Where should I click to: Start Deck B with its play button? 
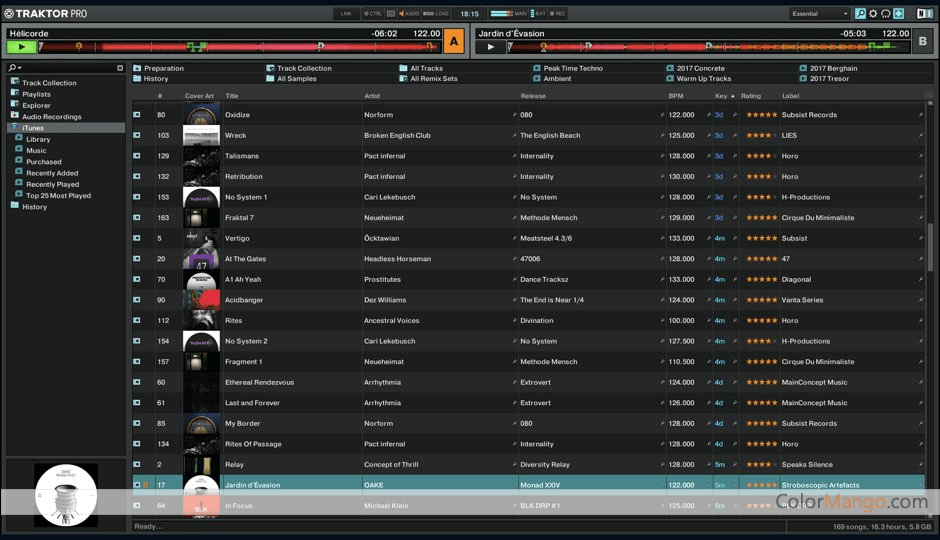pos(491,47)
